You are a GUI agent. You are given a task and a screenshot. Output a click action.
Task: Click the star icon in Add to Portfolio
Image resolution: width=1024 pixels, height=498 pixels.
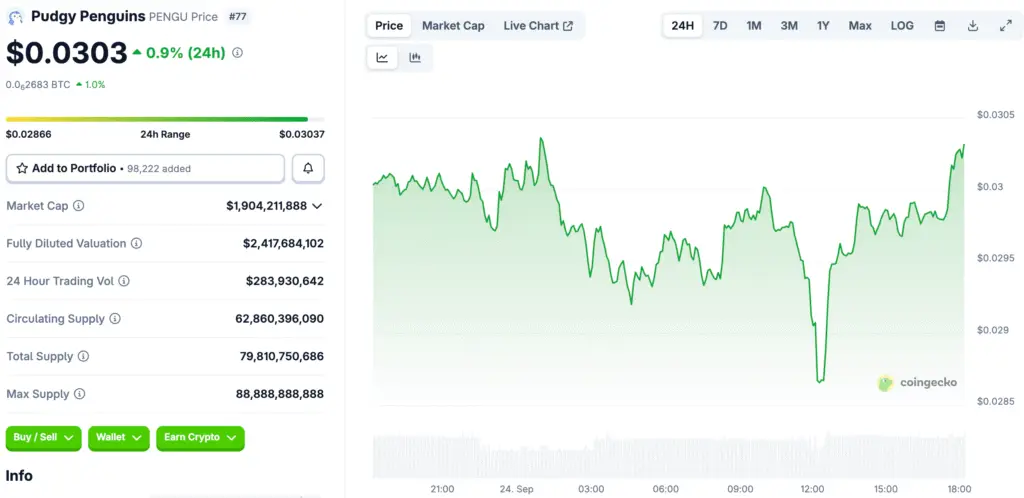pyautogui.click(x=22, y=168)
